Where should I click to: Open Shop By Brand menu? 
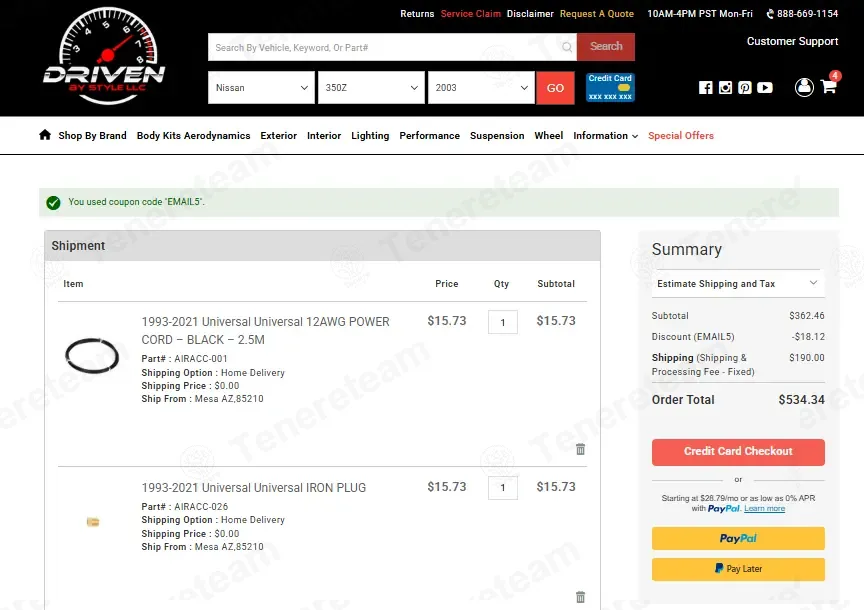[93, 136]
